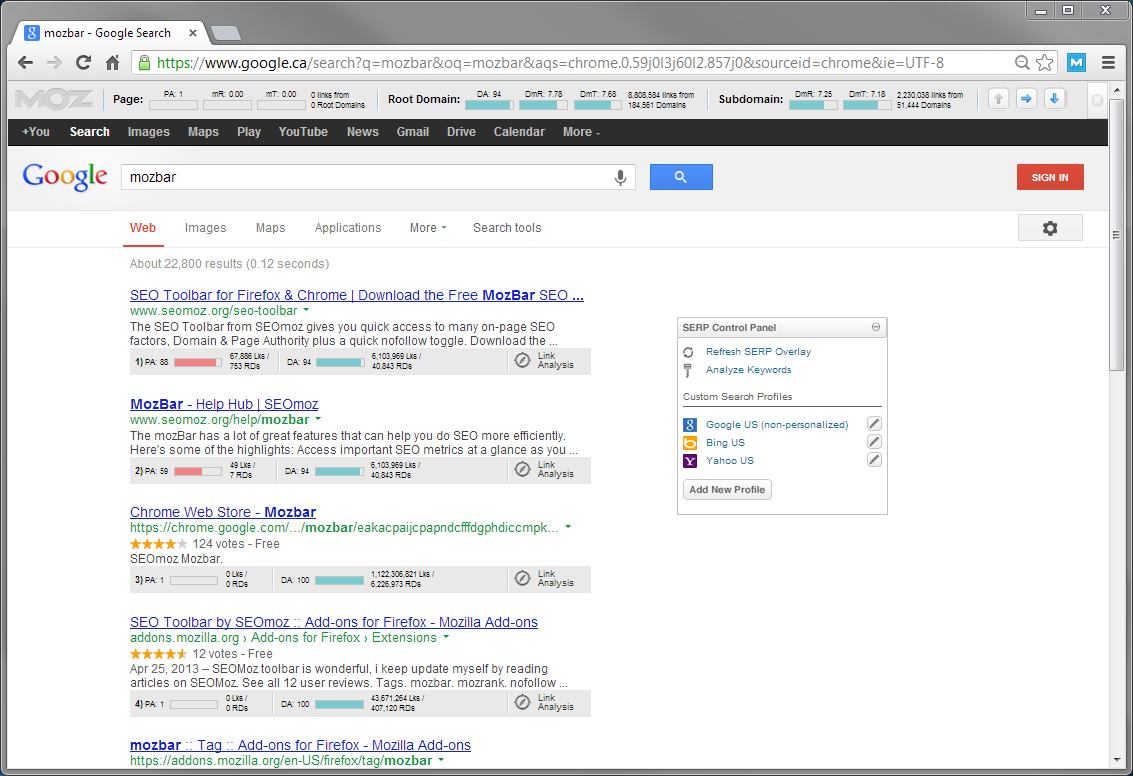Dock MozBar with the up arrow icon

click(x=999, y=99)
